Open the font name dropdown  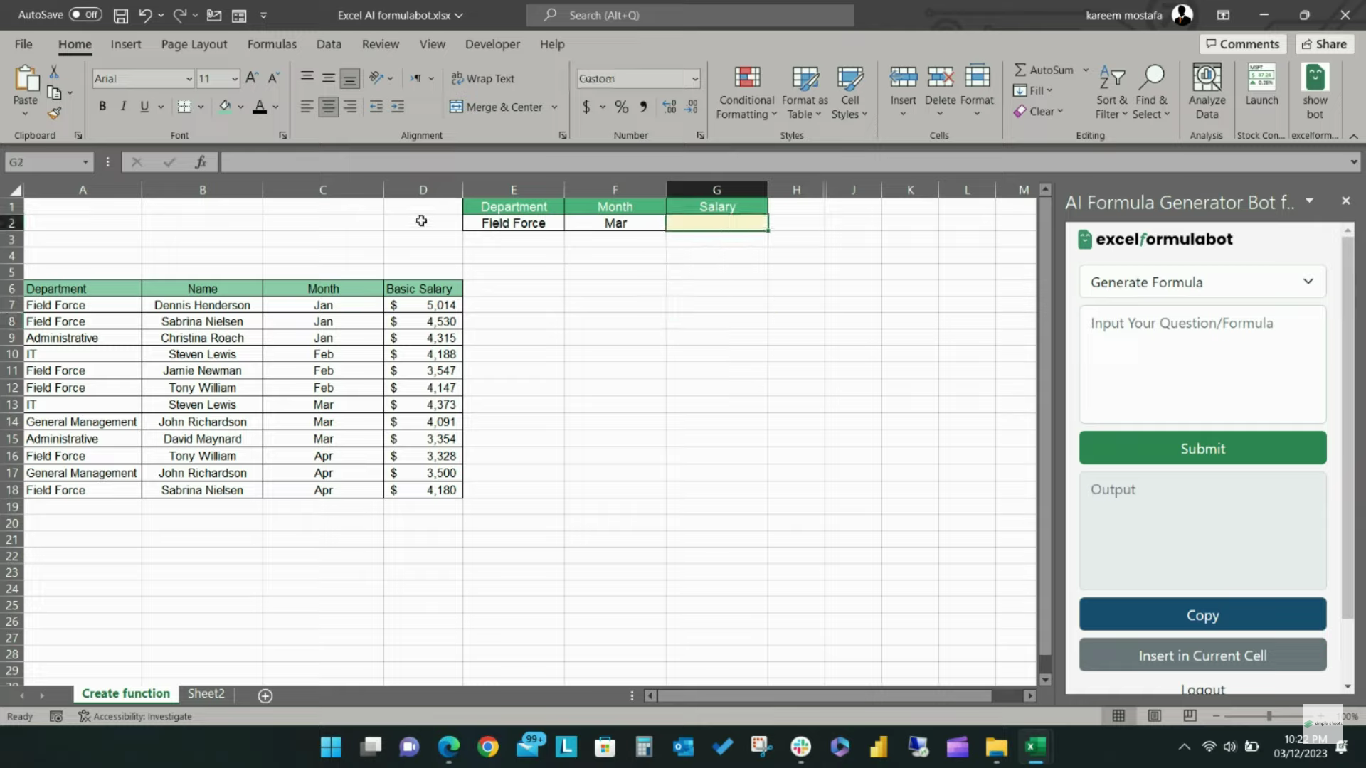click(x=188, y=79)
